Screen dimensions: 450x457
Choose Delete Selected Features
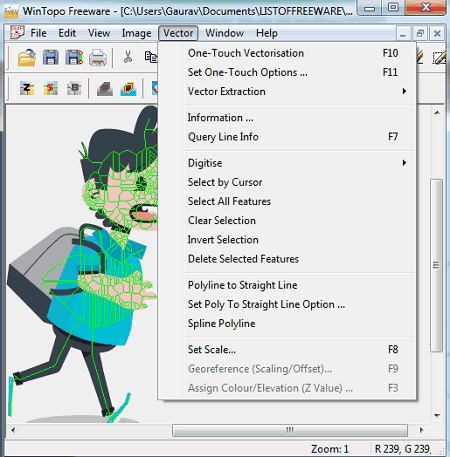(x=287, y=259)
